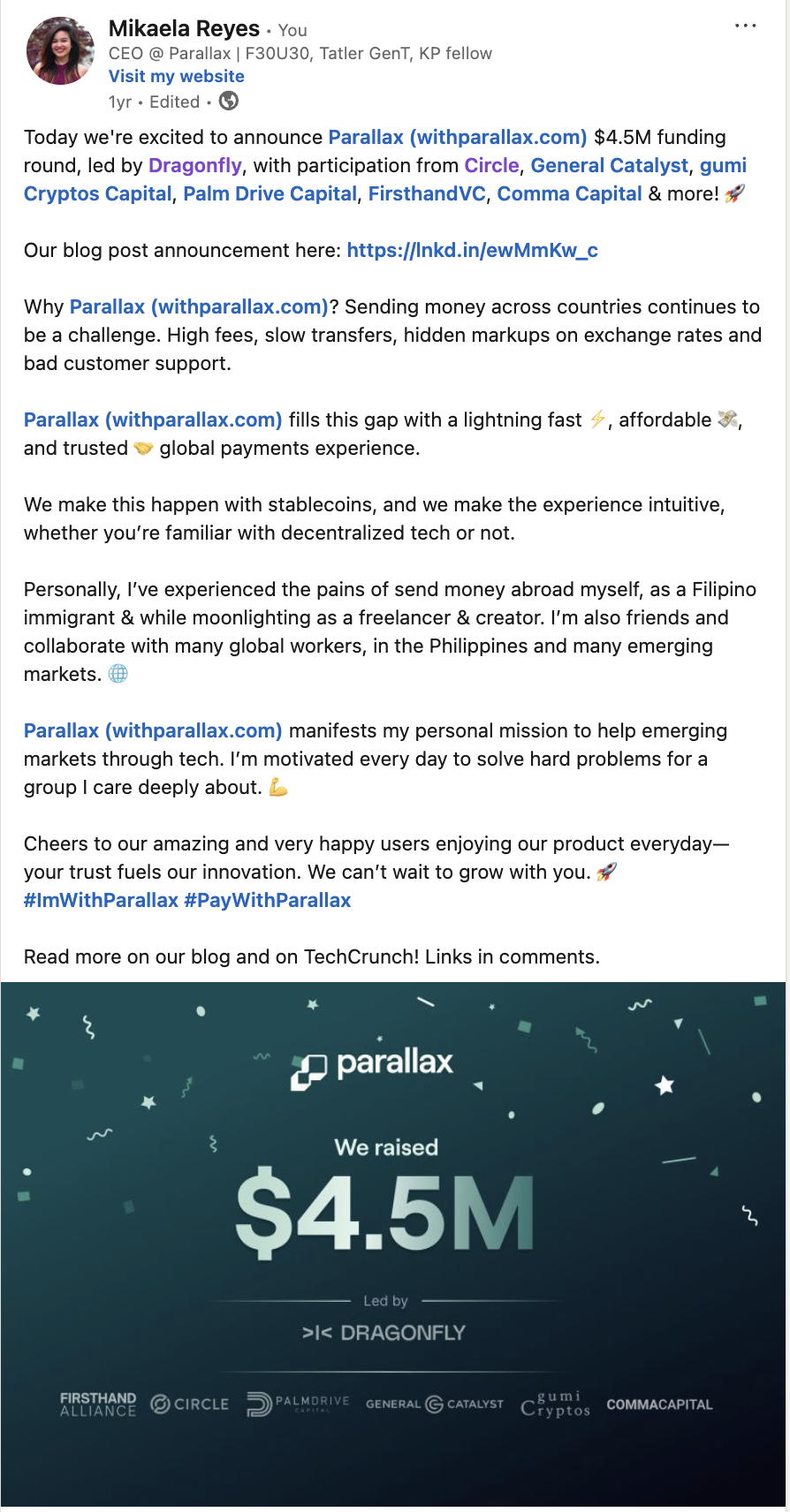Click the globe post-visibility icon

[x=228, y=102]
